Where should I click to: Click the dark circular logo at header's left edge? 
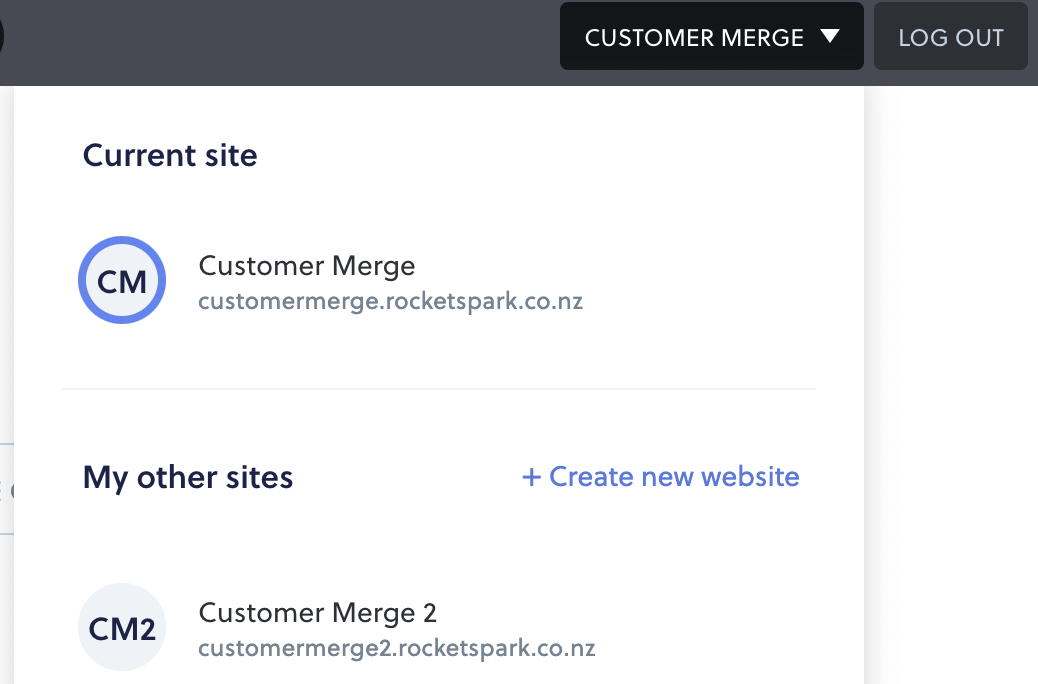coord(2,36)
